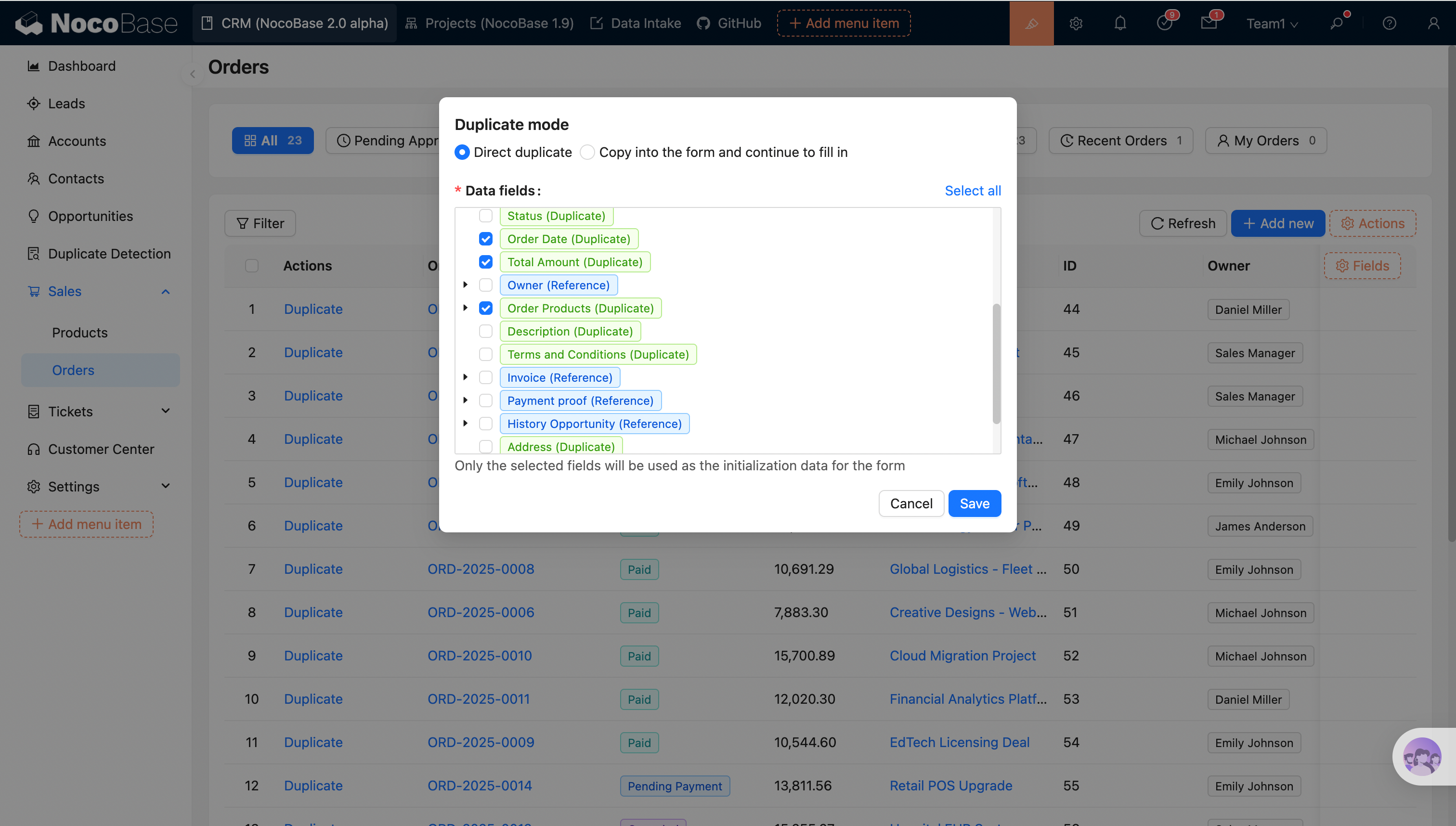Open the settings gear icon in top bar
This screenshot has width=1456, height=826.
[1076, 23]
